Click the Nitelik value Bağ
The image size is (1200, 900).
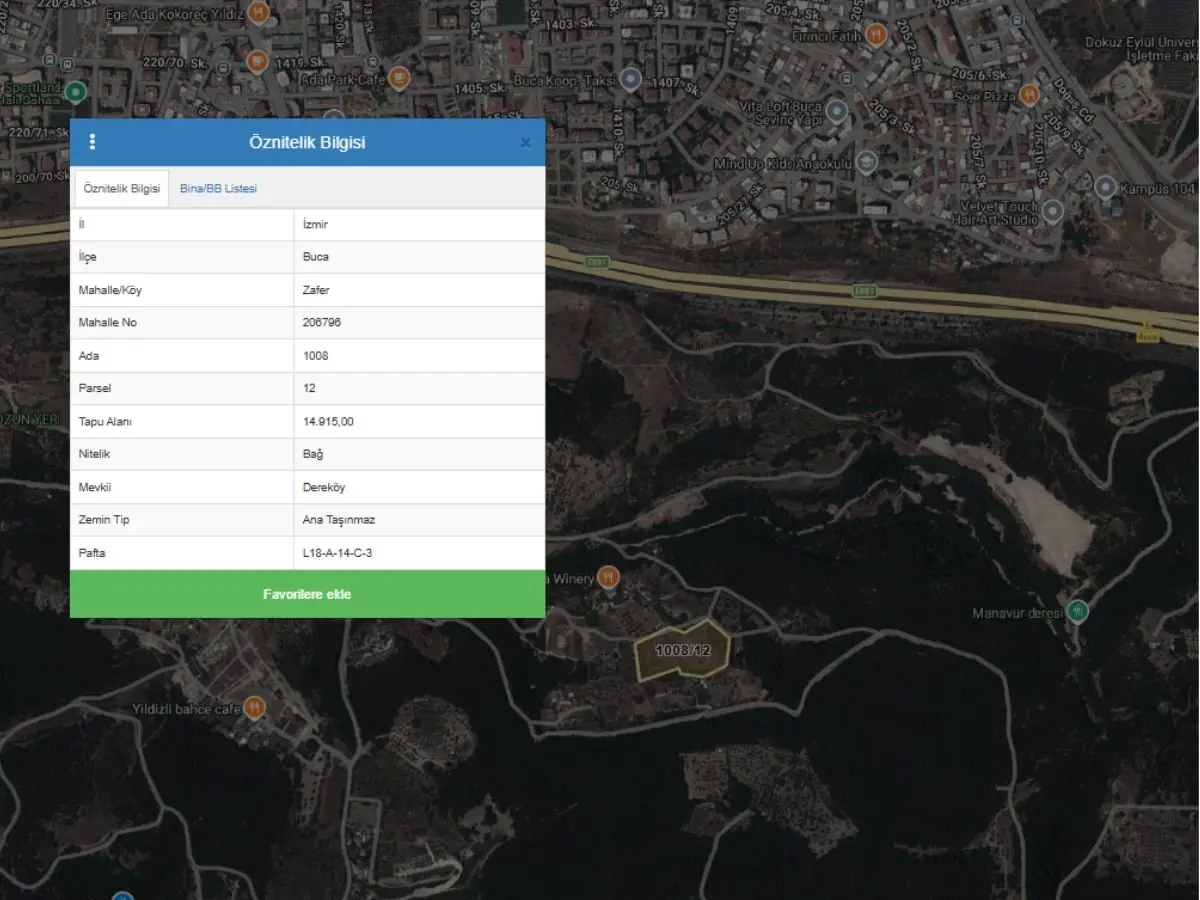point(313,454)
